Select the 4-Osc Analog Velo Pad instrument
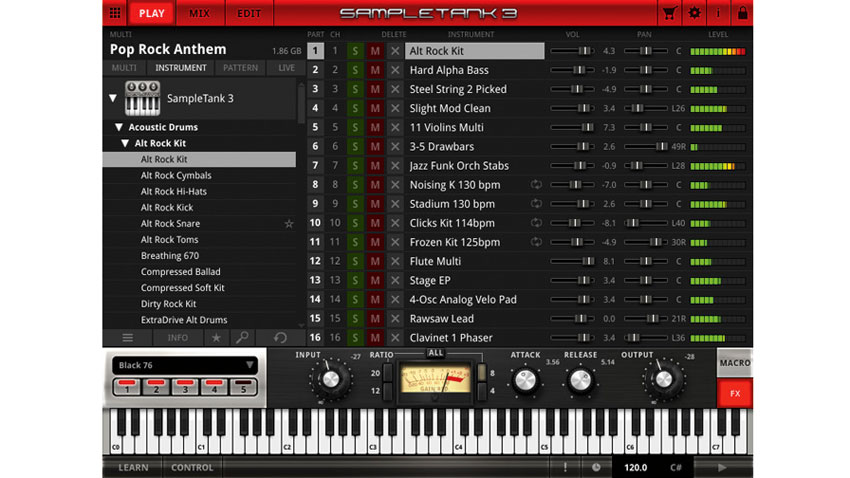850x478 pixels. click(474, 300)
